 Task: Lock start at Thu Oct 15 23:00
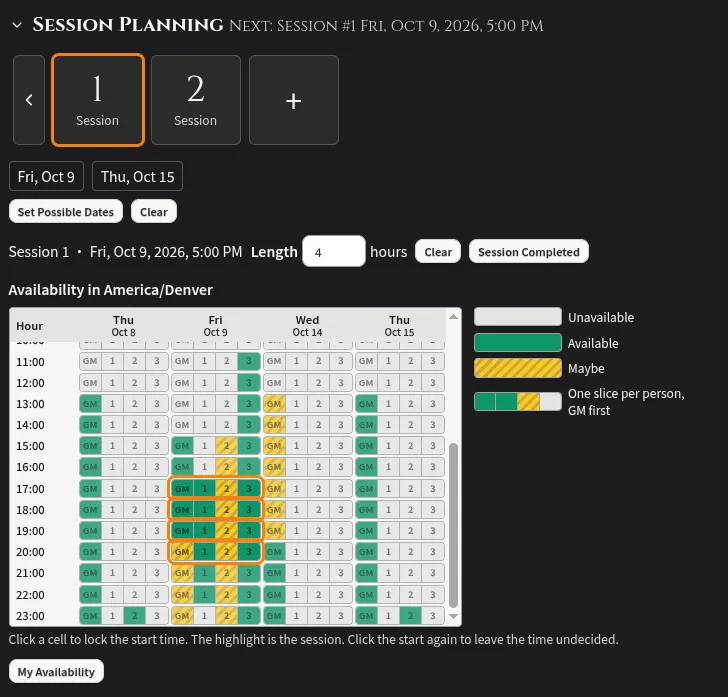[399, 616]
